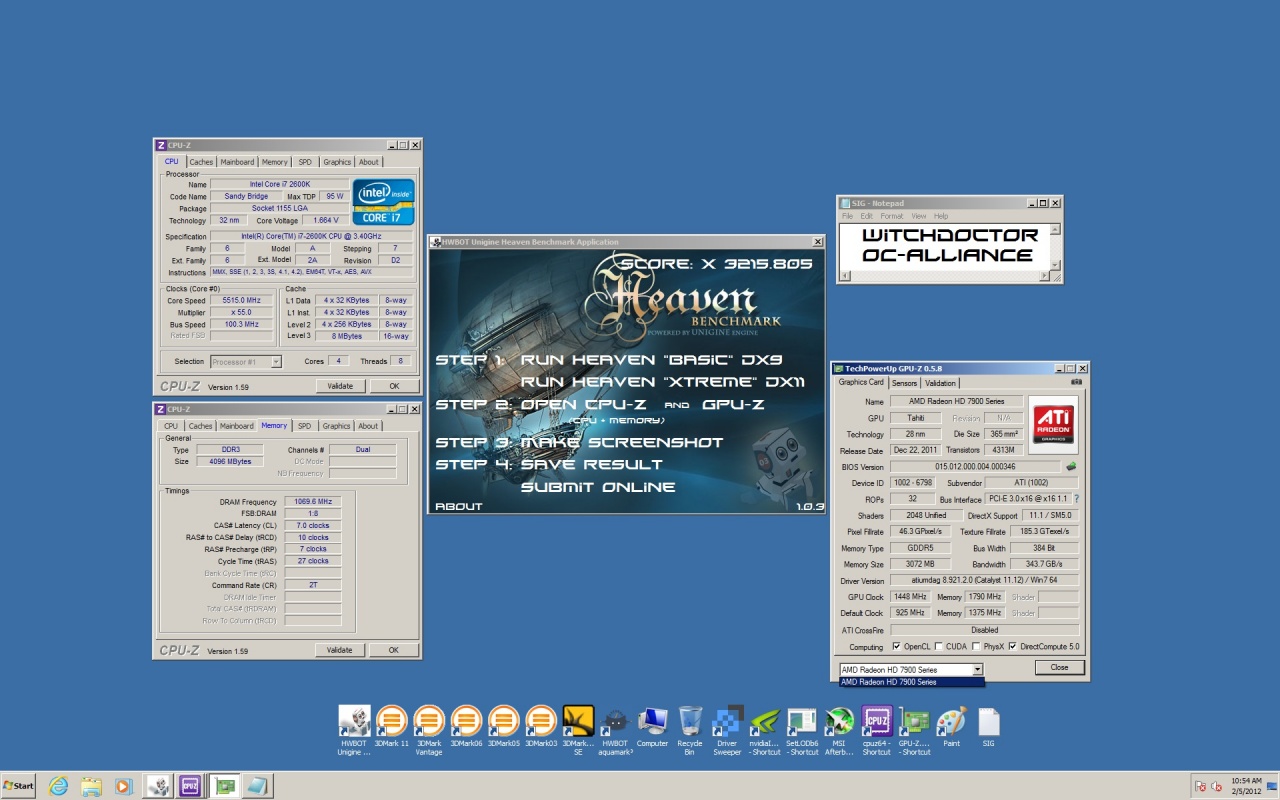Open the Mainboard tab in top CPU-Z window
Viewport: 1280px width, 800px height.
pos(237,162)
